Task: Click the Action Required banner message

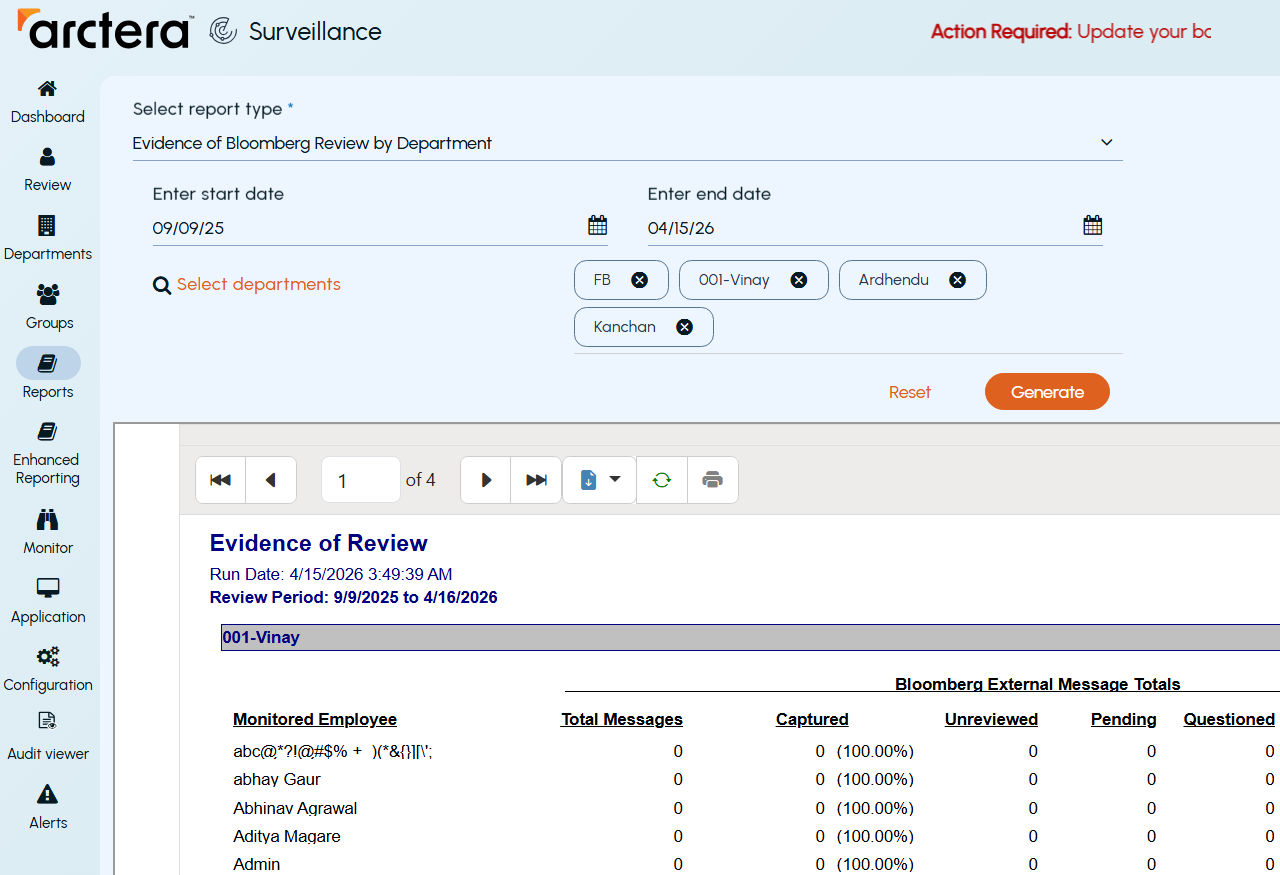Action: tap(1071, 31)
